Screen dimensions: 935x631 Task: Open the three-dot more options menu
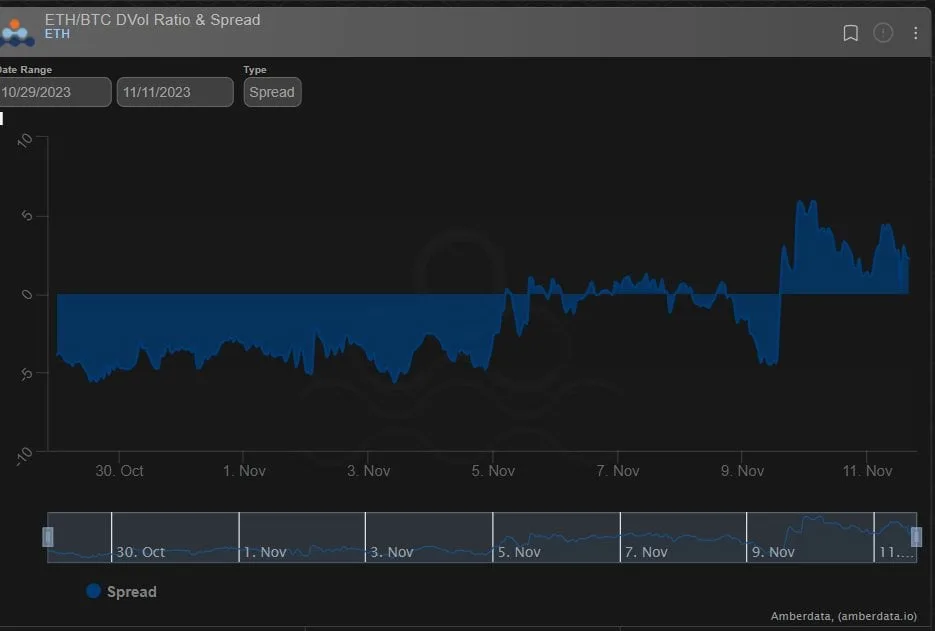[915, 33]
